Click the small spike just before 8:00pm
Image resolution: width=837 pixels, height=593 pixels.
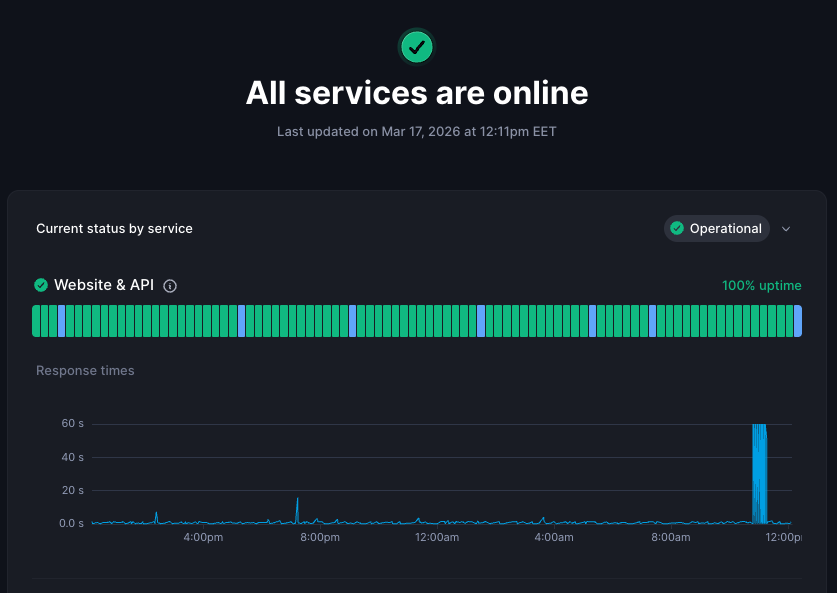[x=297, y=508]
